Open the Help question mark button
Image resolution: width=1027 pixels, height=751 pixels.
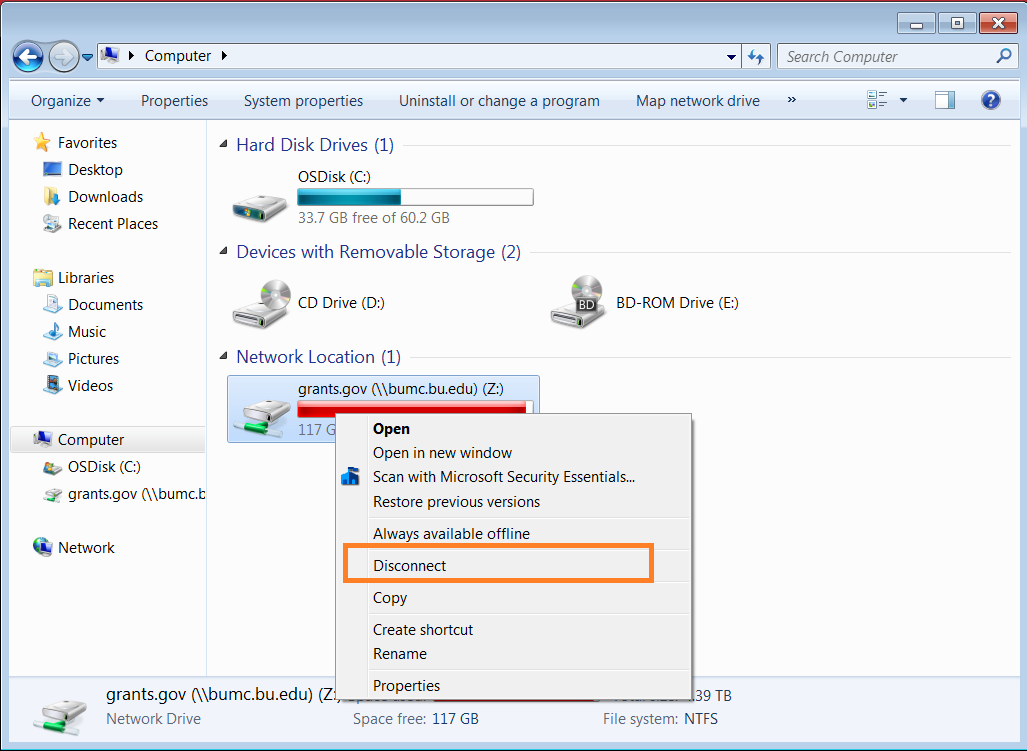(991, 100)
